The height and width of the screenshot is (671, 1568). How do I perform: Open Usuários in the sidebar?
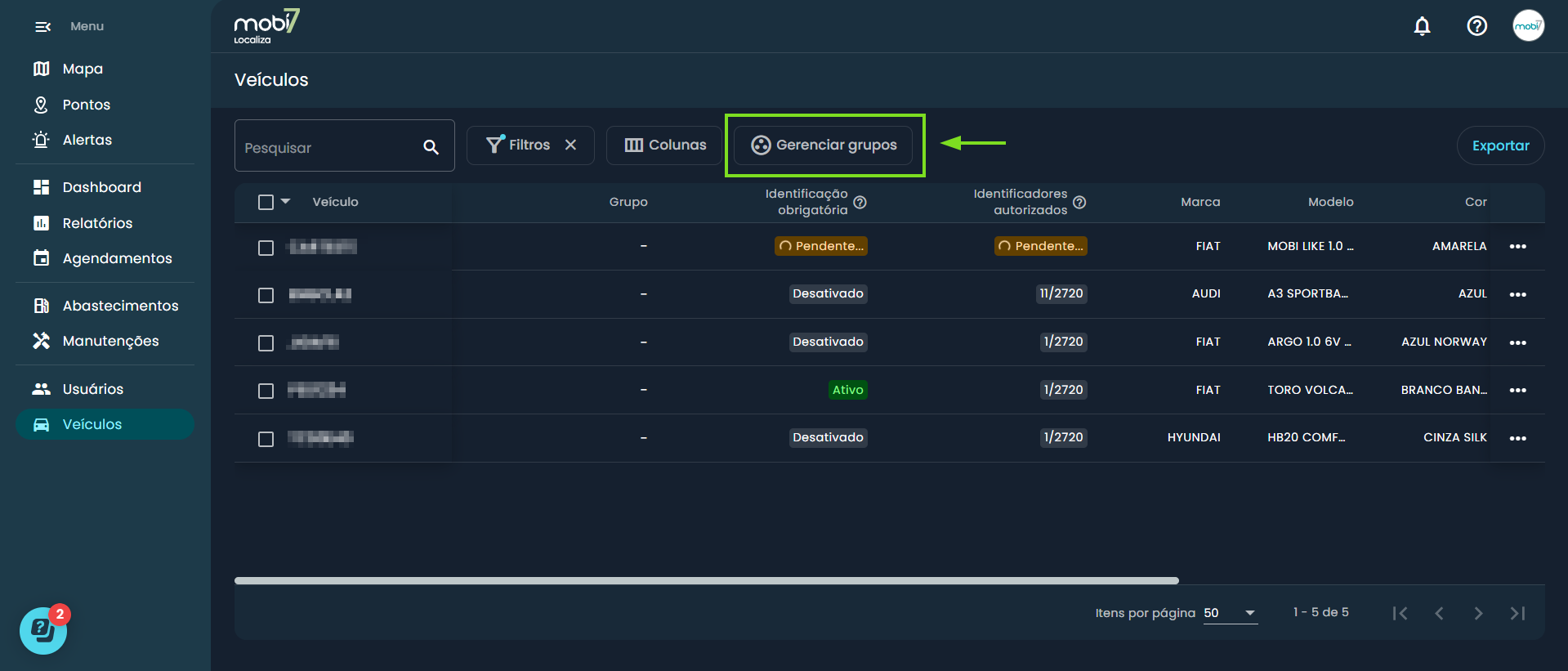(x=105, y=389)
